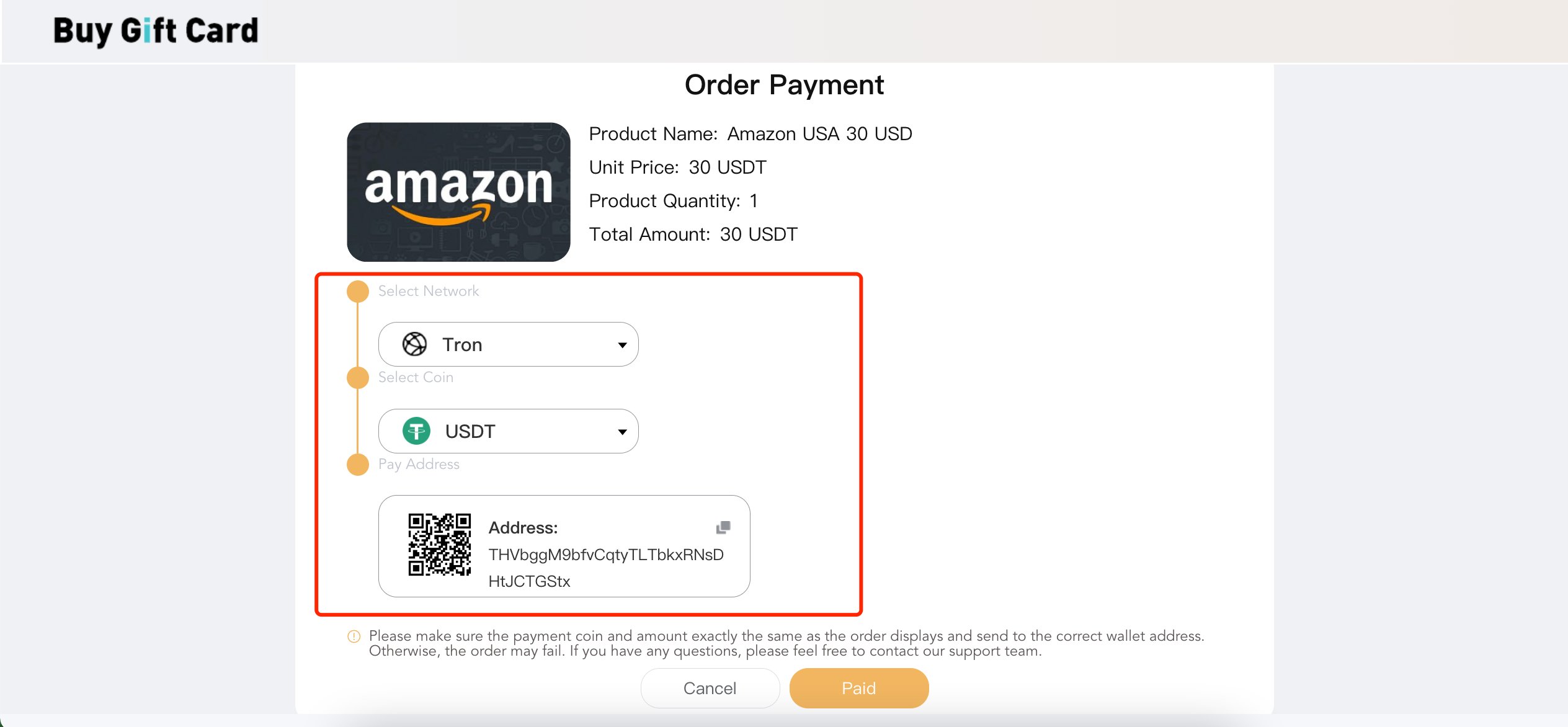Image resolution: width=1568 pixels, height=727 pixels.
Task: Click the Total Amount 30 USDT text
Action: coord(693,234)
